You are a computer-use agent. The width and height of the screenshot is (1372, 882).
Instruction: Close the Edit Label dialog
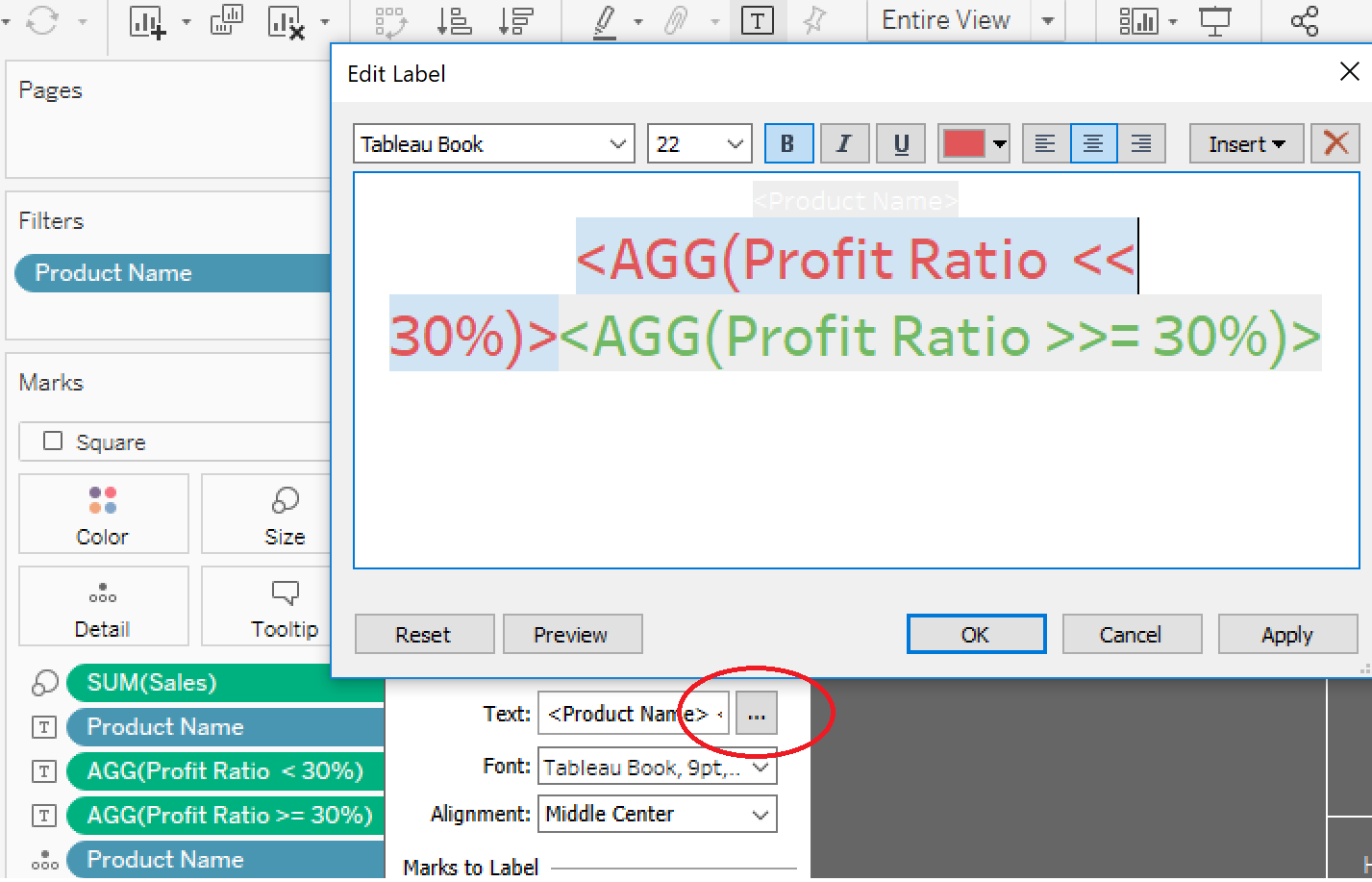point(1349,72)
